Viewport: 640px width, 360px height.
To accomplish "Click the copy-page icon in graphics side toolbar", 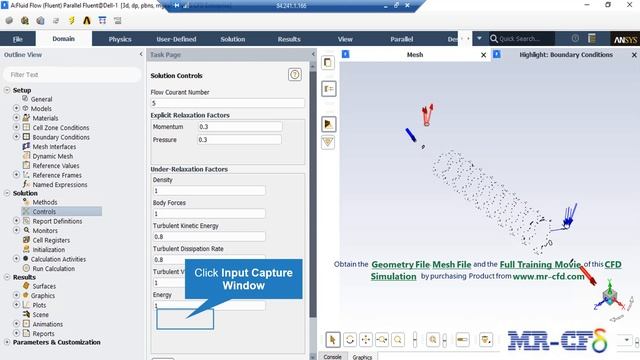I will click(x=328, y=62).
